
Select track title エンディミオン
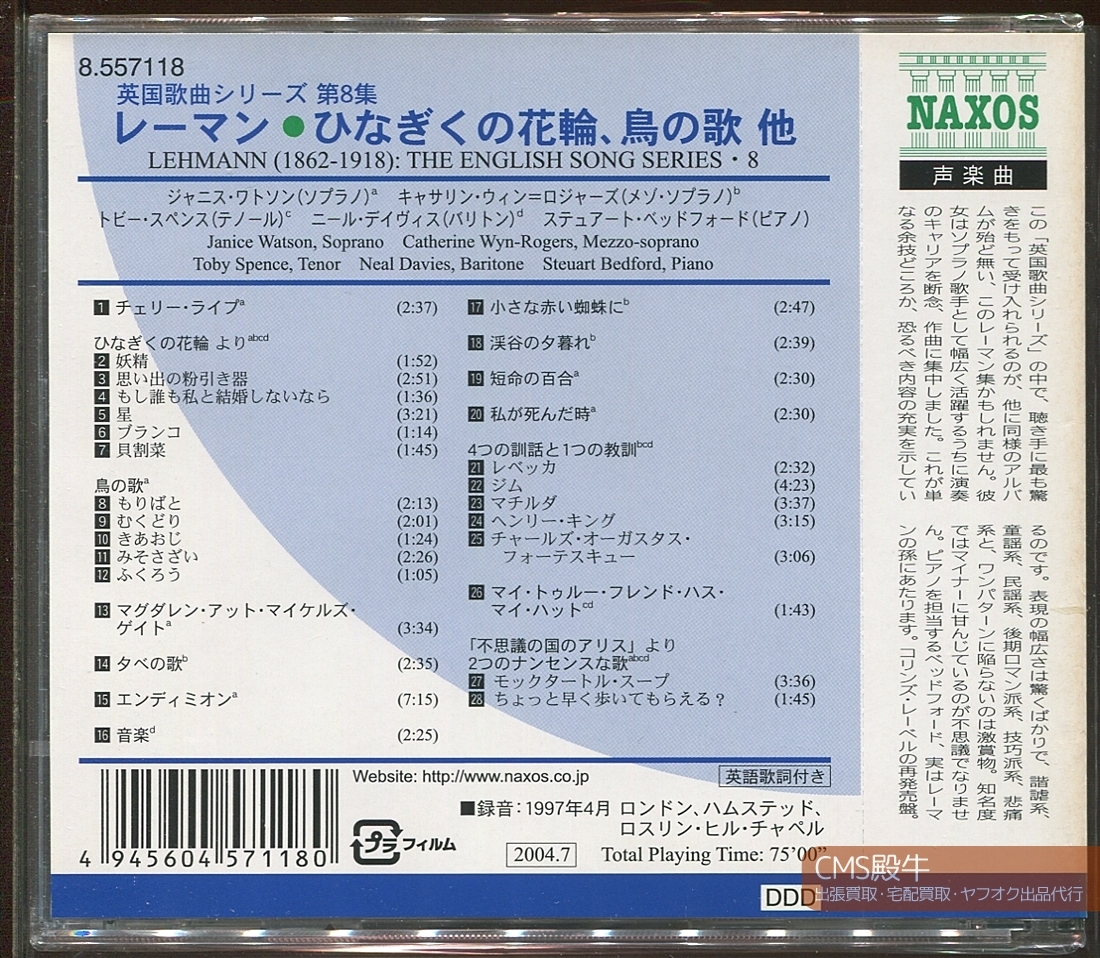pos(176,699)
